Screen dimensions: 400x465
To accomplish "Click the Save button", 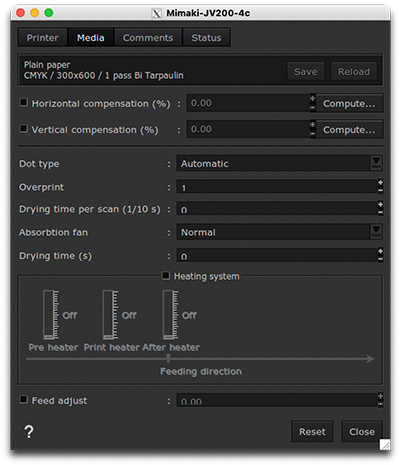I will tap(306, 72).
